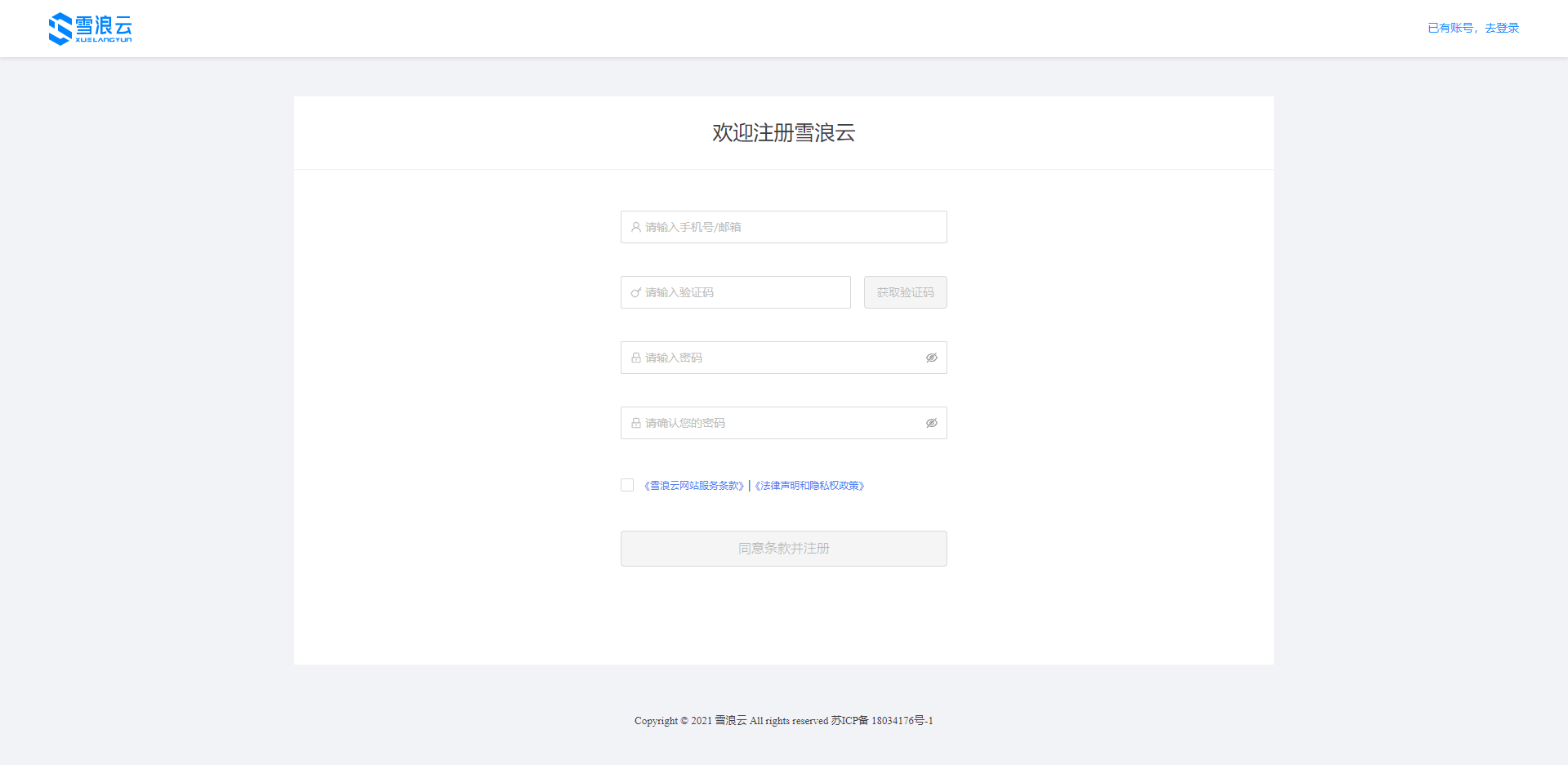
Task: Click the Copyright © 2021 footer text
Action: pos(673,720)
